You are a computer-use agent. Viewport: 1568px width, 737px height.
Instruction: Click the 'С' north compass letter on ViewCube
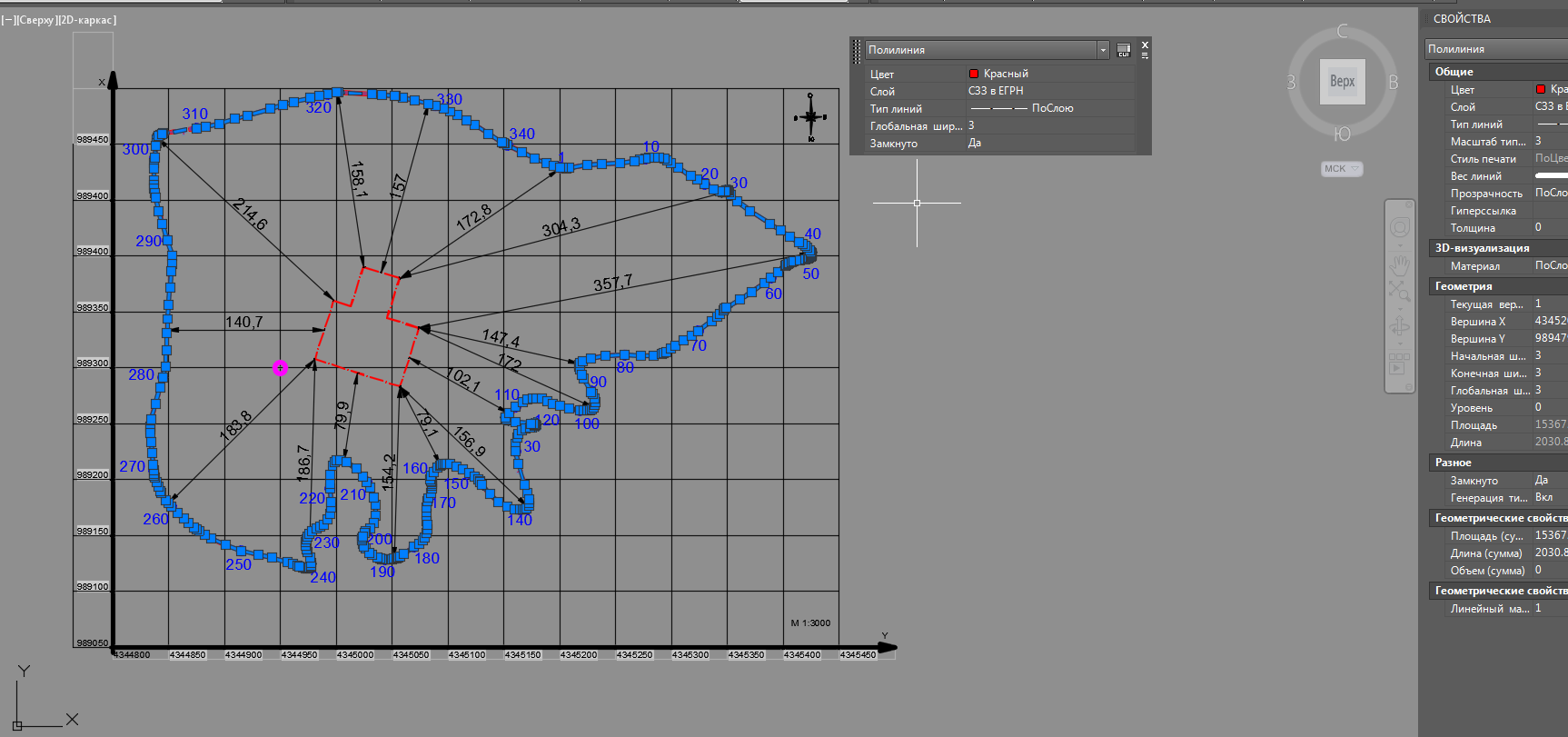click(1342, 32)
